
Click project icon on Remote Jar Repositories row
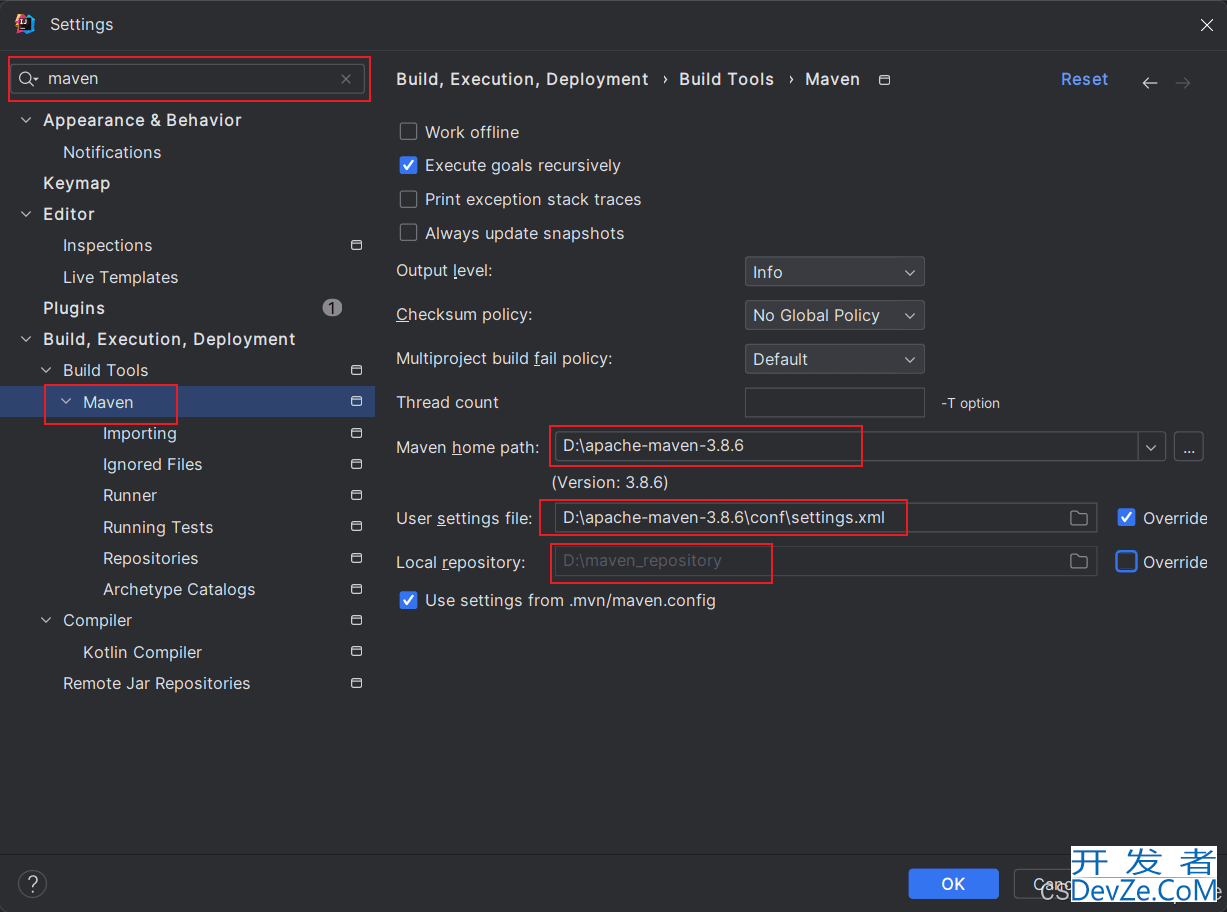pos(356,683)
